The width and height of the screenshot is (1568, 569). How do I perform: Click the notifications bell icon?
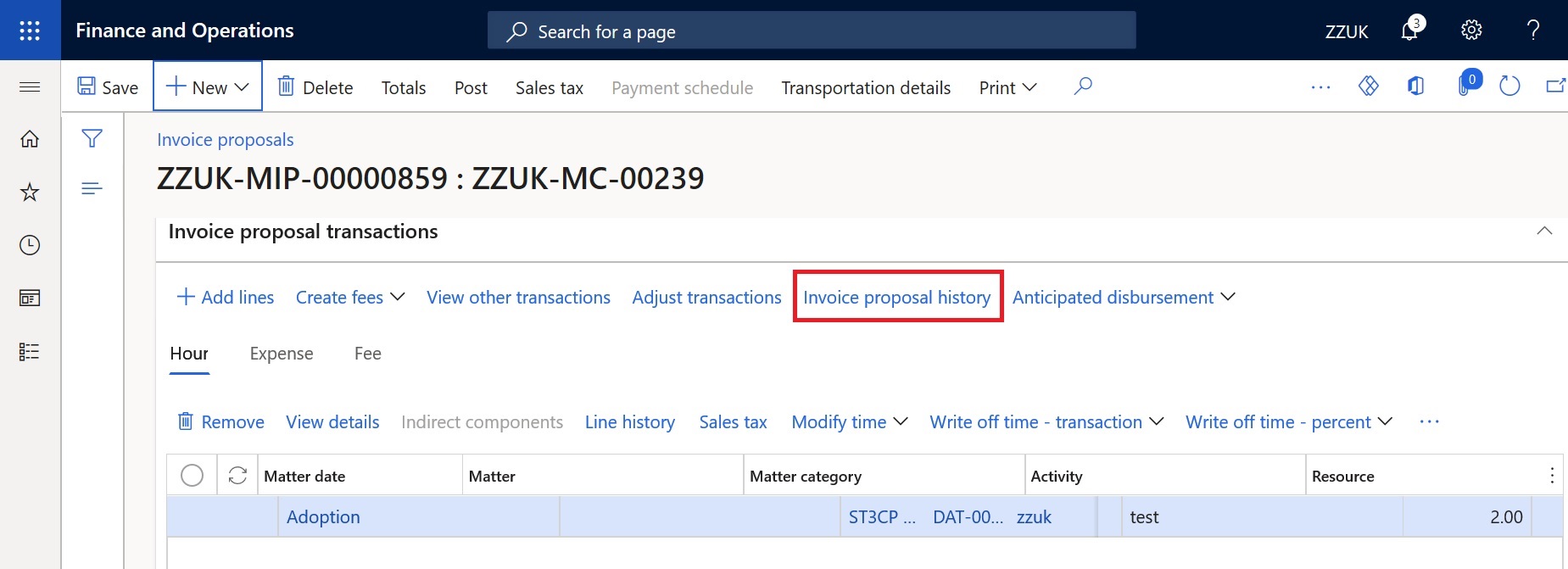(x=1411, y=30)
